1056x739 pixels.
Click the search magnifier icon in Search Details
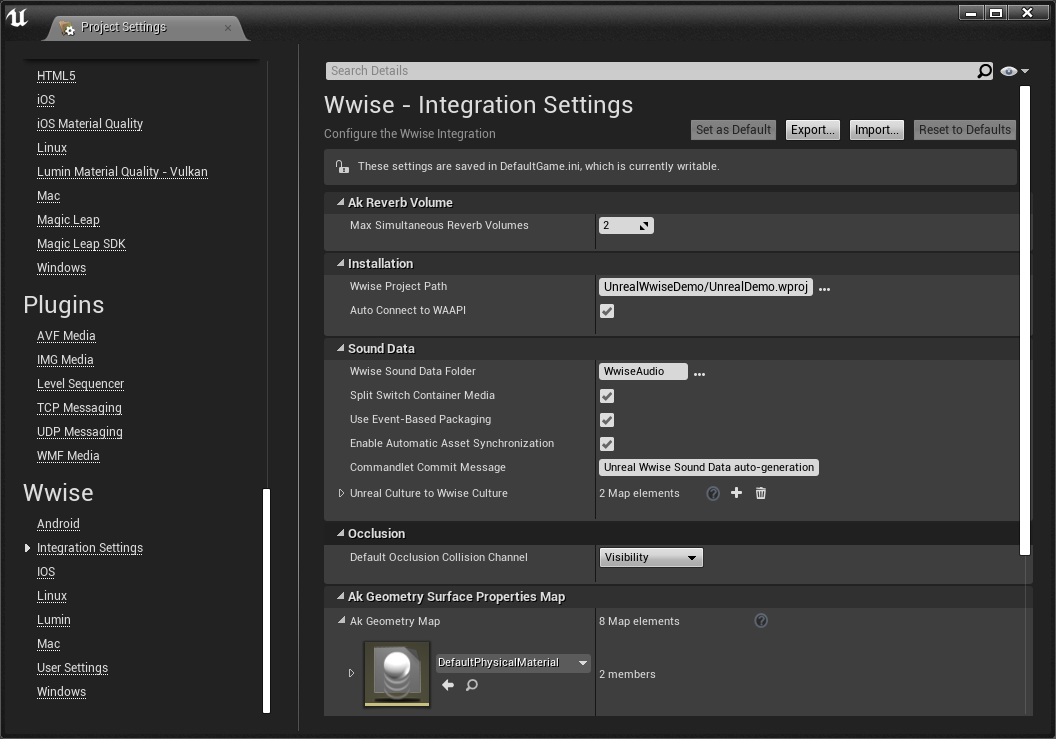(984, 71)
